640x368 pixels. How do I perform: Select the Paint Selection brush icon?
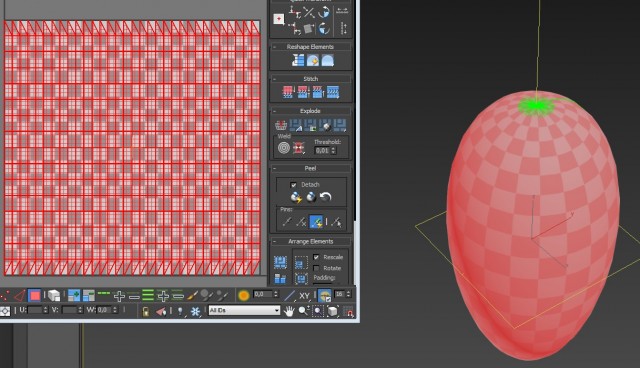pos(192,295)
